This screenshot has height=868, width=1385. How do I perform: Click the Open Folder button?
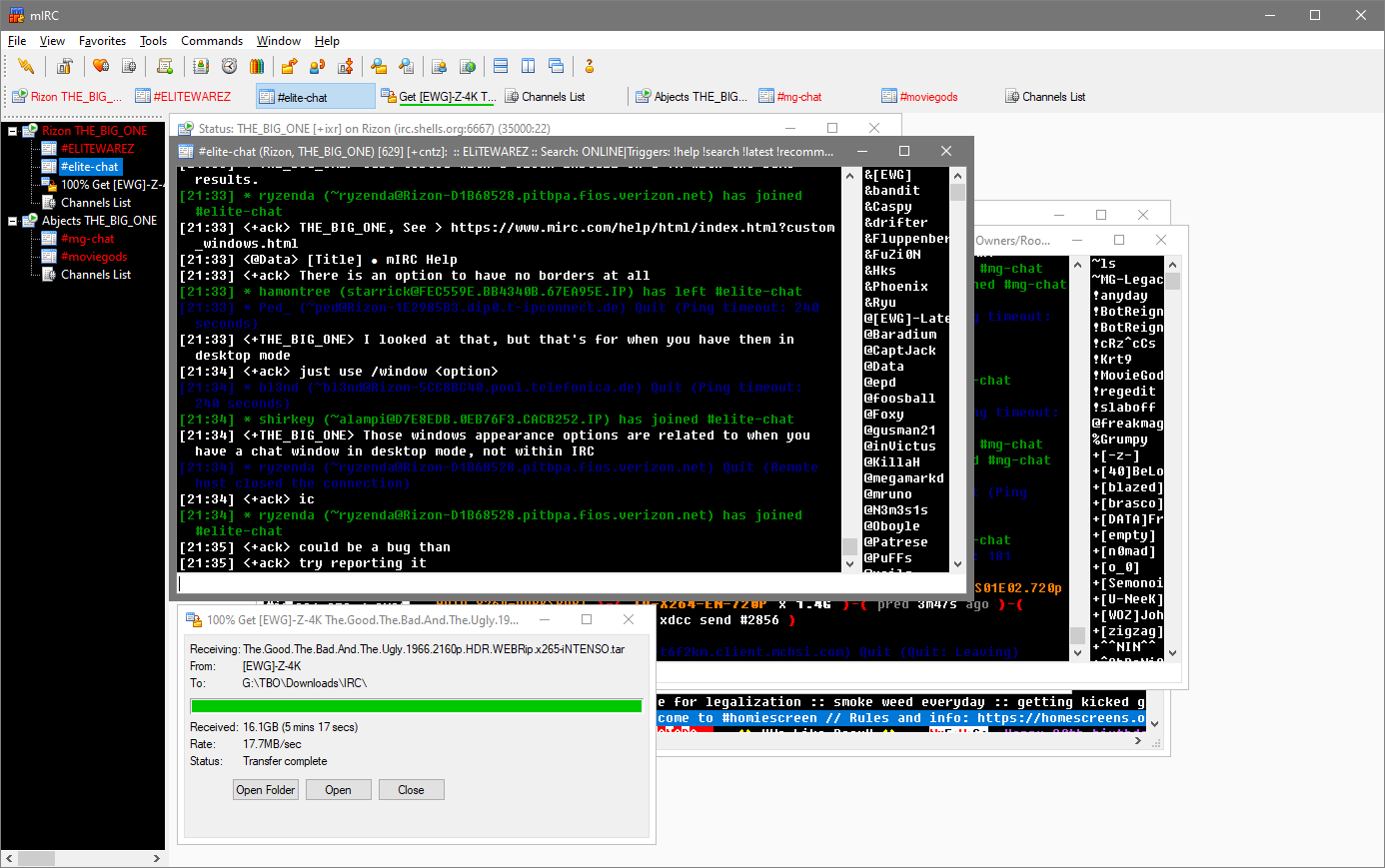click(266, 790)
